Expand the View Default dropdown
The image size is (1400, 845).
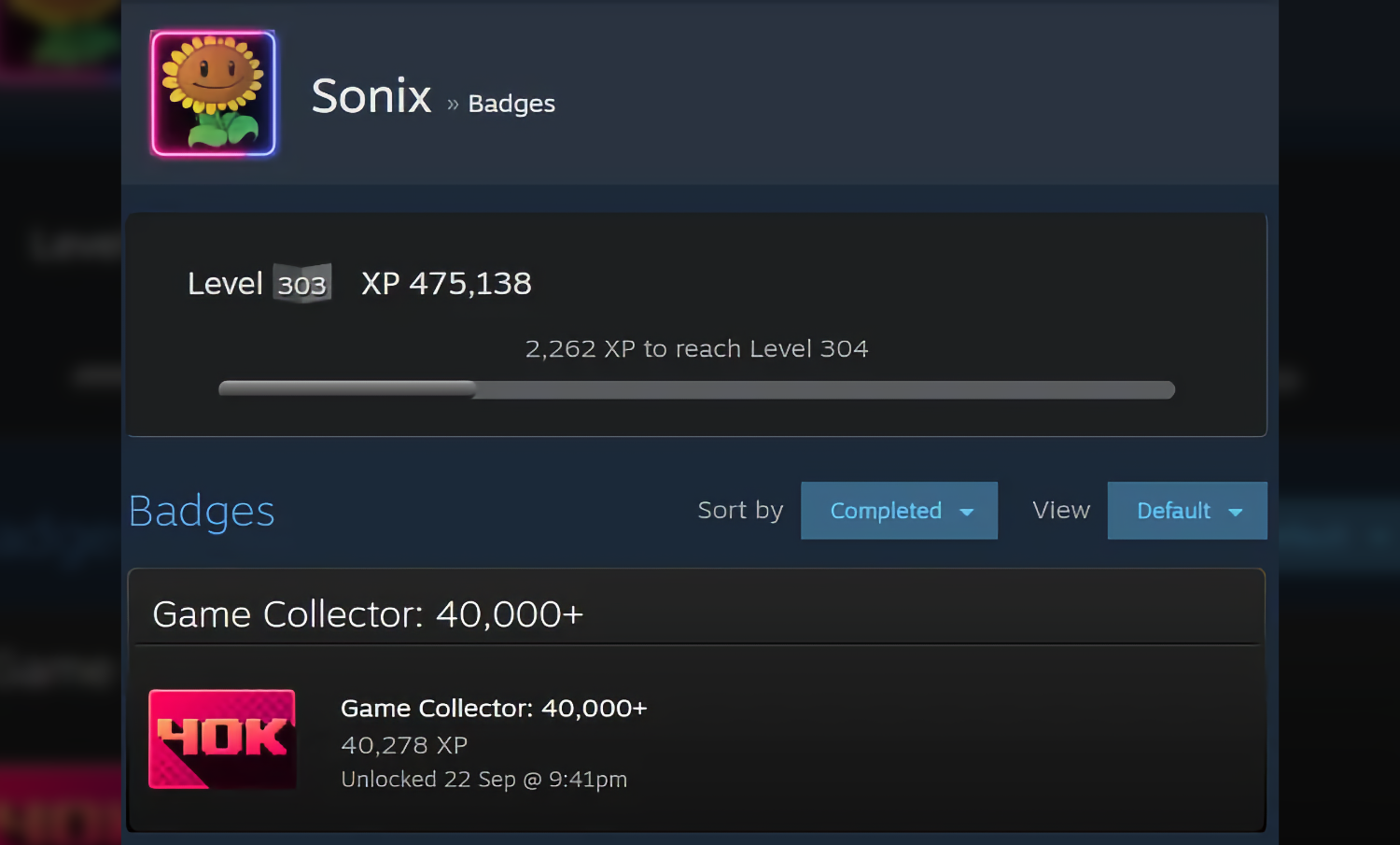[1174, 511]
